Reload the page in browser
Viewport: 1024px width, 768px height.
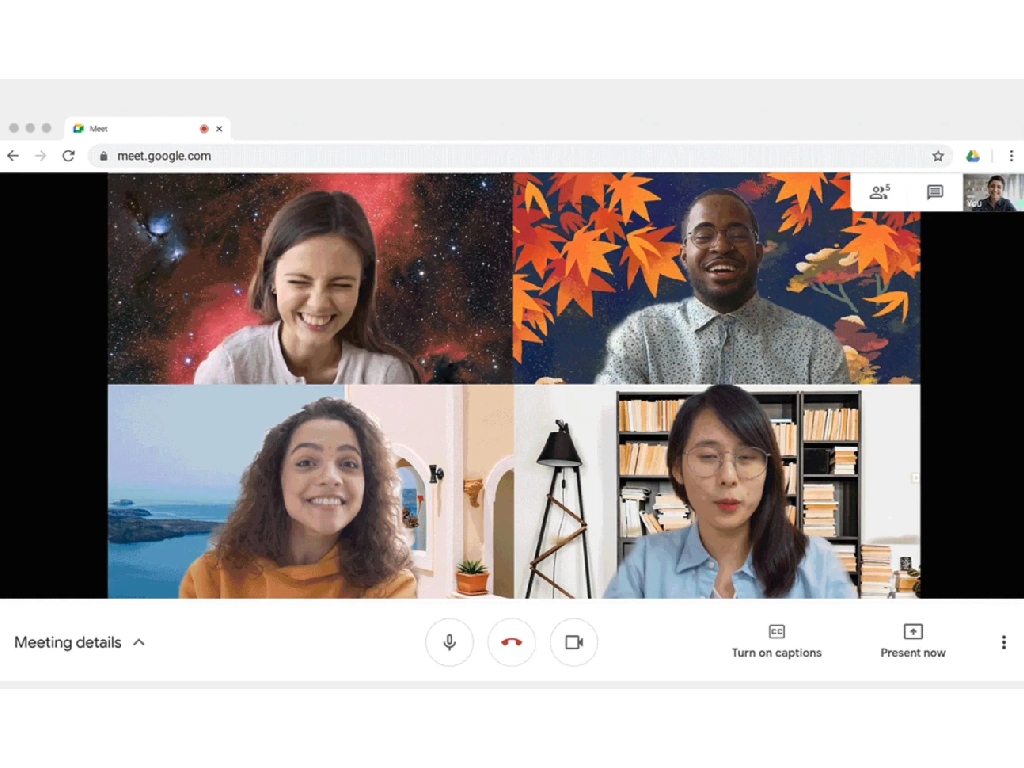point(68,156)
